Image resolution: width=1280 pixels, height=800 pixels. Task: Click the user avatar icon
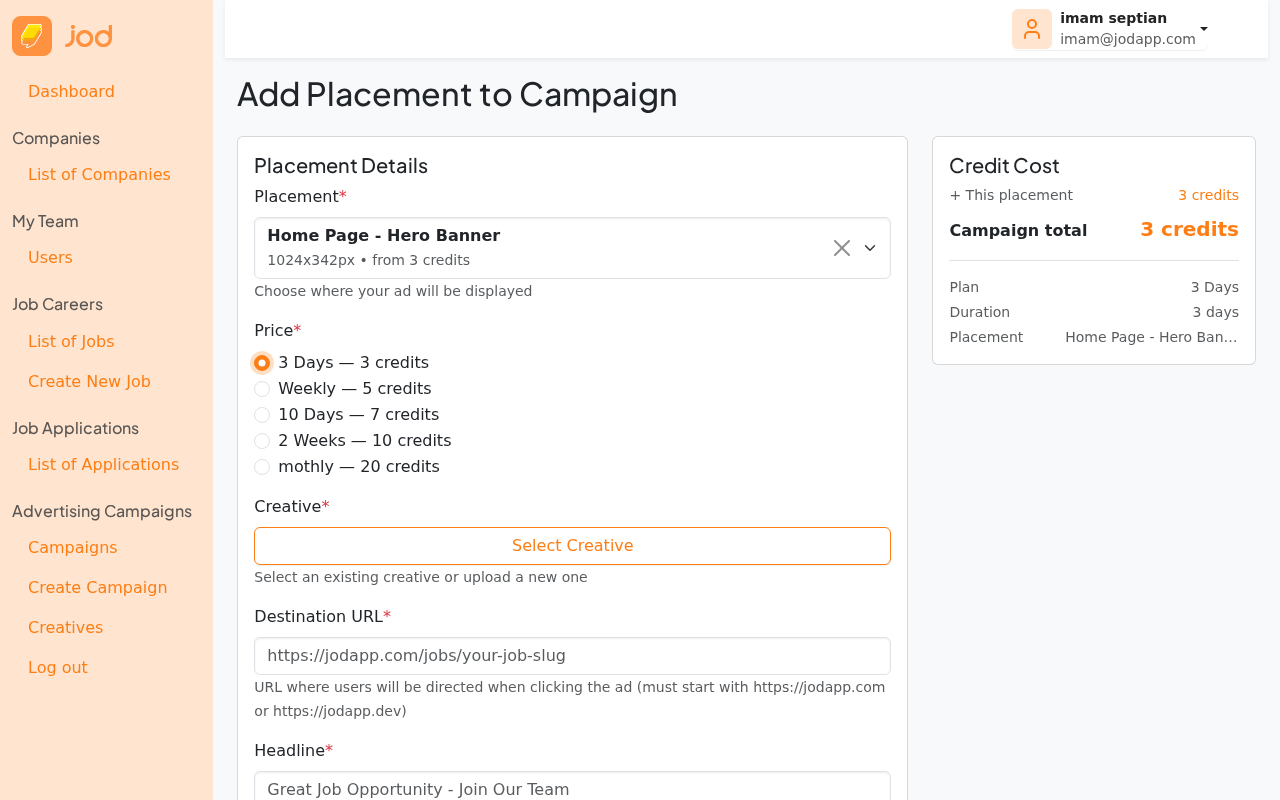tap(1031, 29)
